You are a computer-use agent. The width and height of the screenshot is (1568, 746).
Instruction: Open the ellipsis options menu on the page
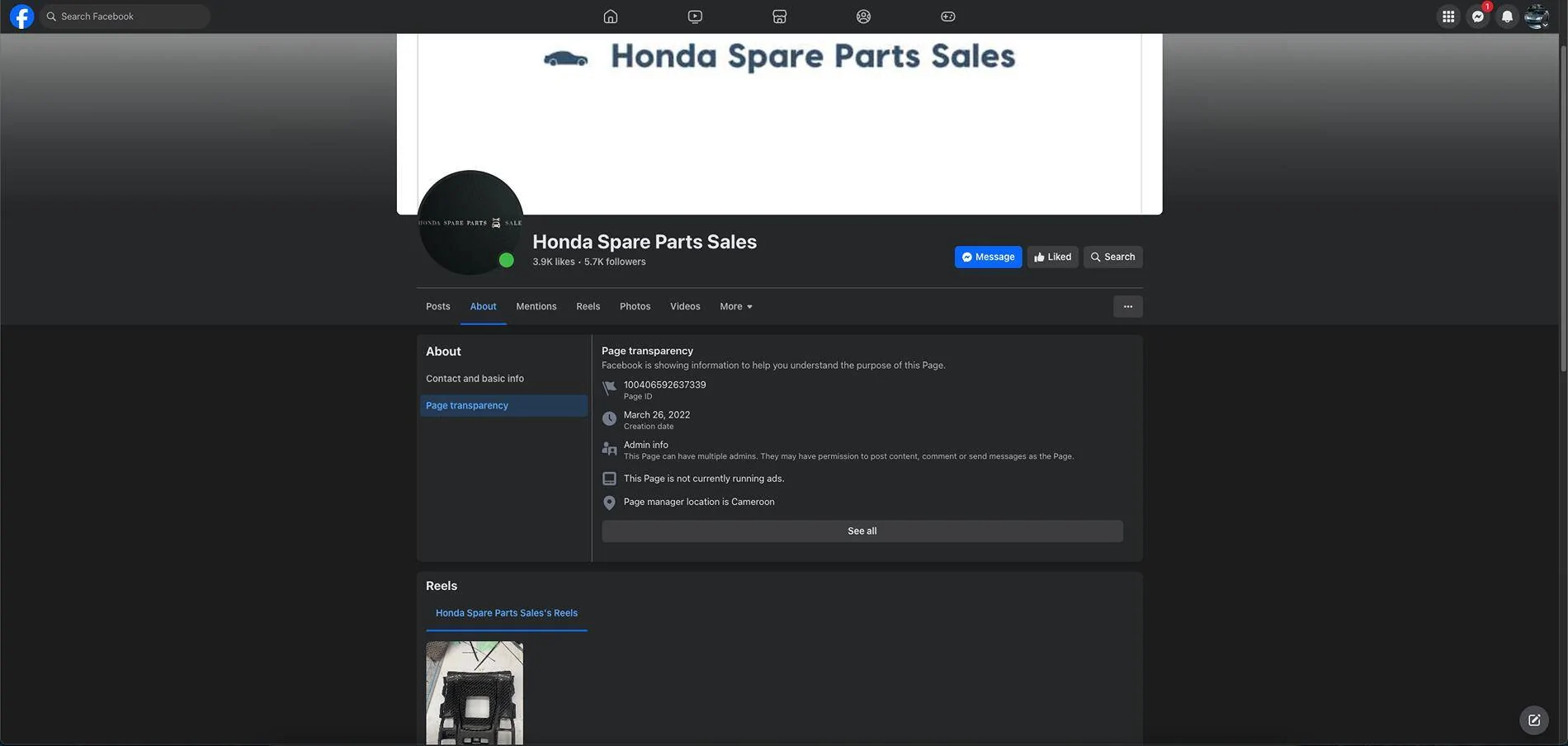(1127, 306)
